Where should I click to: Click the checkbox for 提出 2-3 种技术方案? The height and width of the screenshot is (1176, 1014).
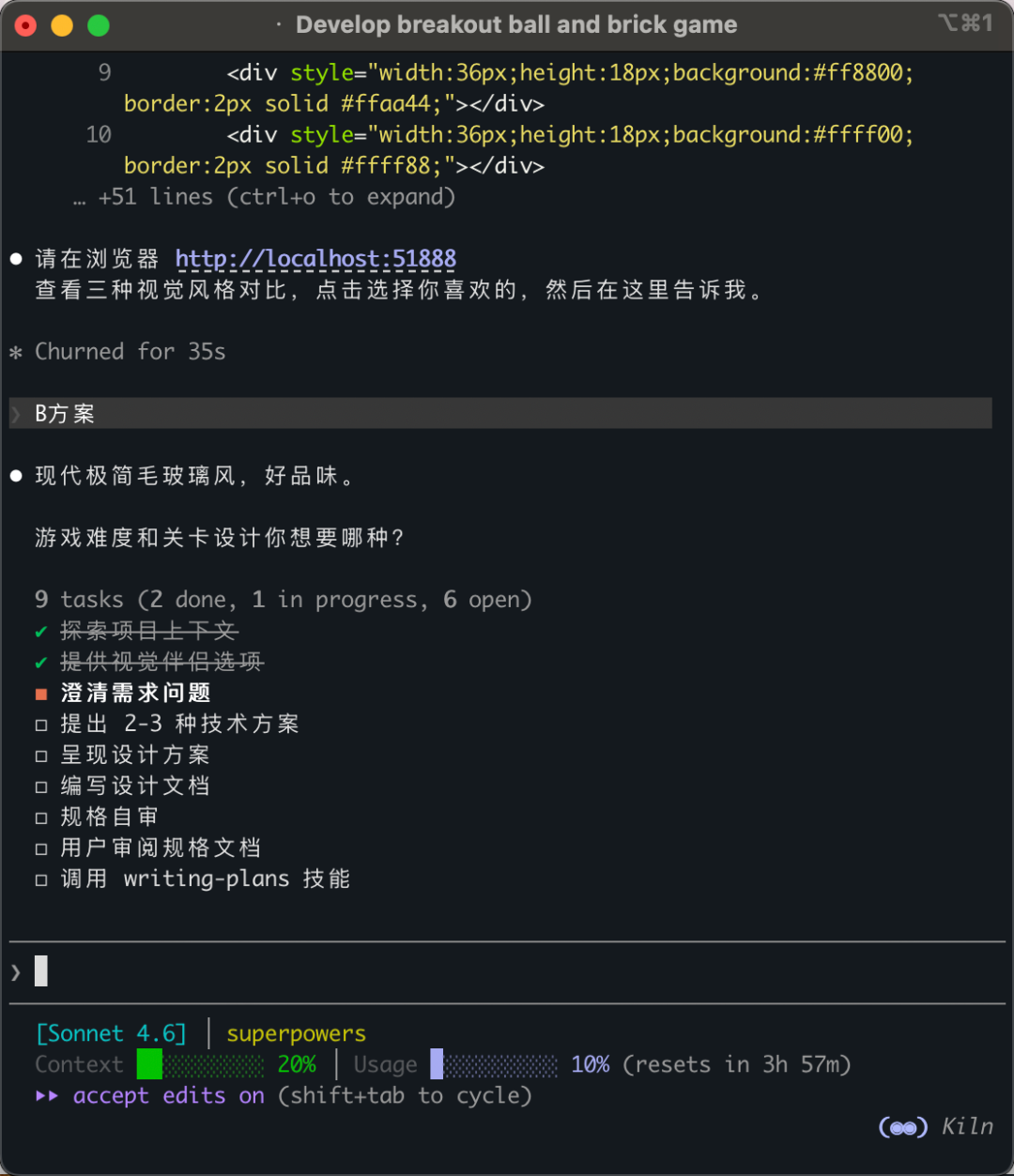(41, 725)
